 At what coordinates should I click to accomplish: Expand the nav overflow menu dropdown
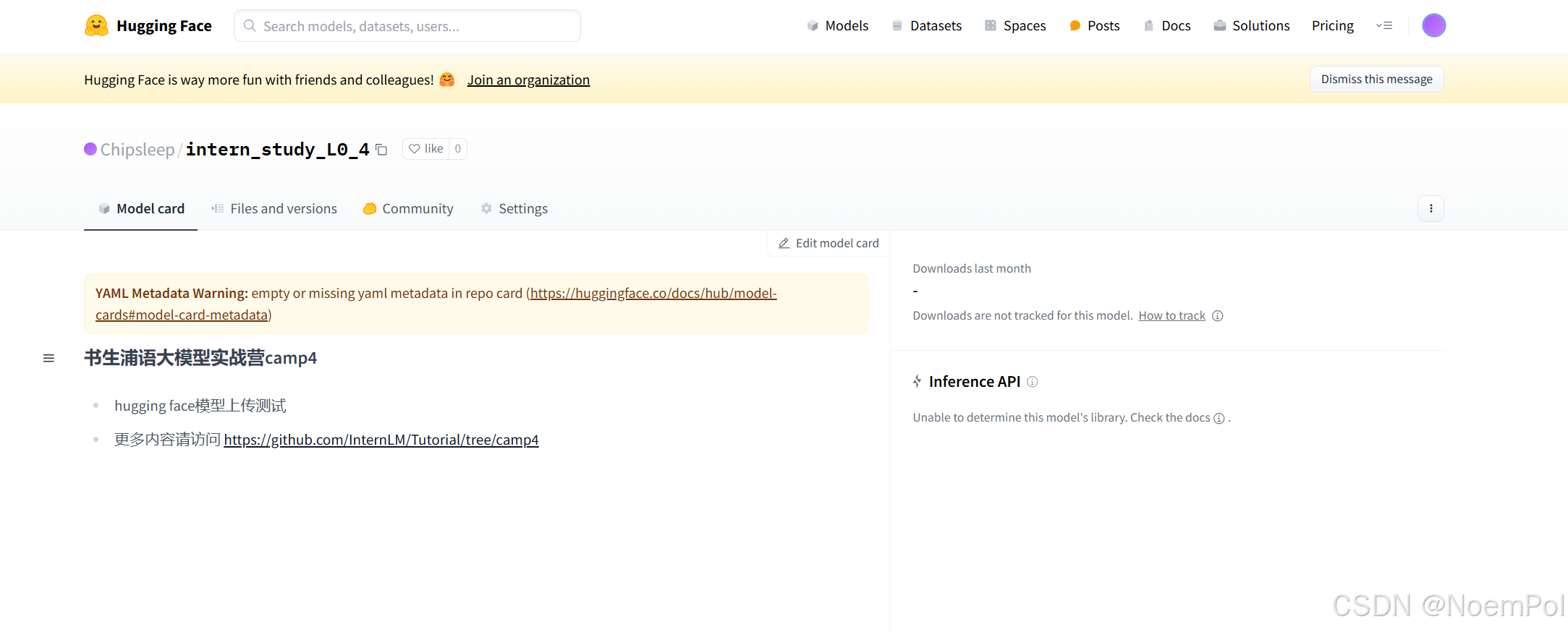tap(1383, 25)
